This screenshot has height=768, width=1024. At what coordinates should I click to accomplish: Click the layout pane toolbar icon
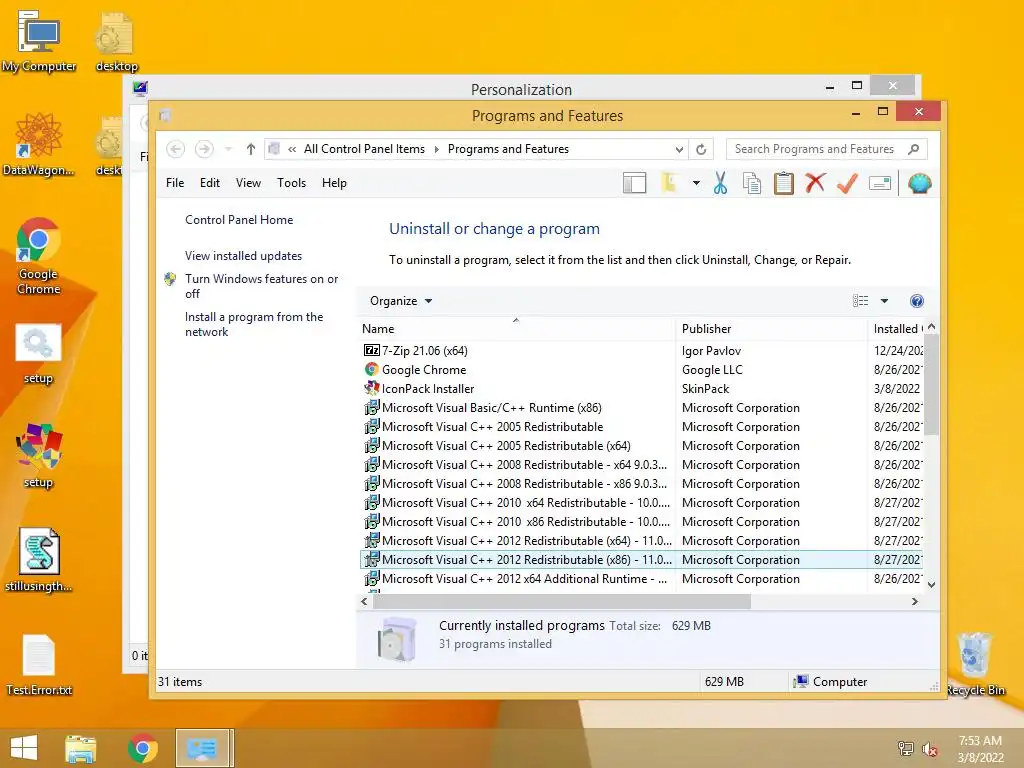(x=634, y=184)
